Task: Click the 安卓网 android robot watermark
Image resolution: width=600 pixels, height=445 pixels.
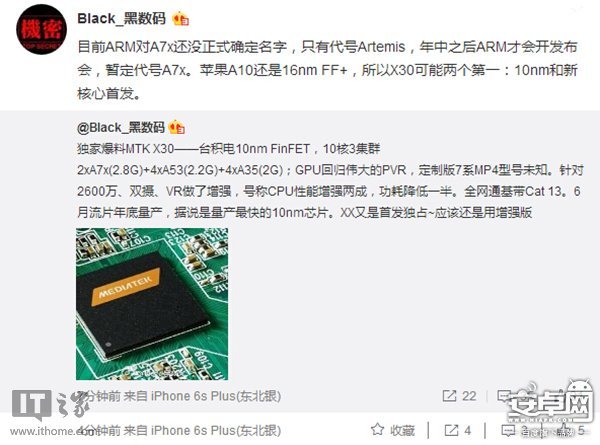Action: pos(552,403)
